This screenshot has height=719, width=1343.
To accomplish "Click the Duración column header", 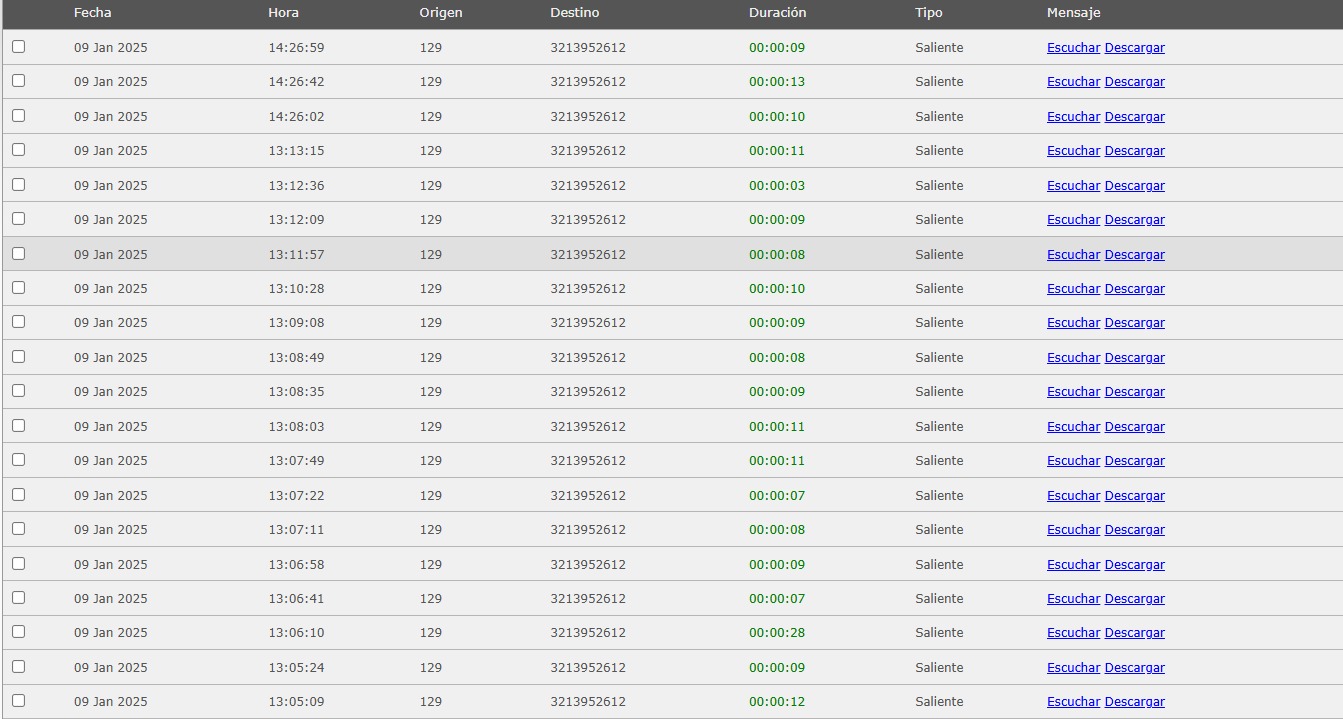I will [x=777, y=13].
